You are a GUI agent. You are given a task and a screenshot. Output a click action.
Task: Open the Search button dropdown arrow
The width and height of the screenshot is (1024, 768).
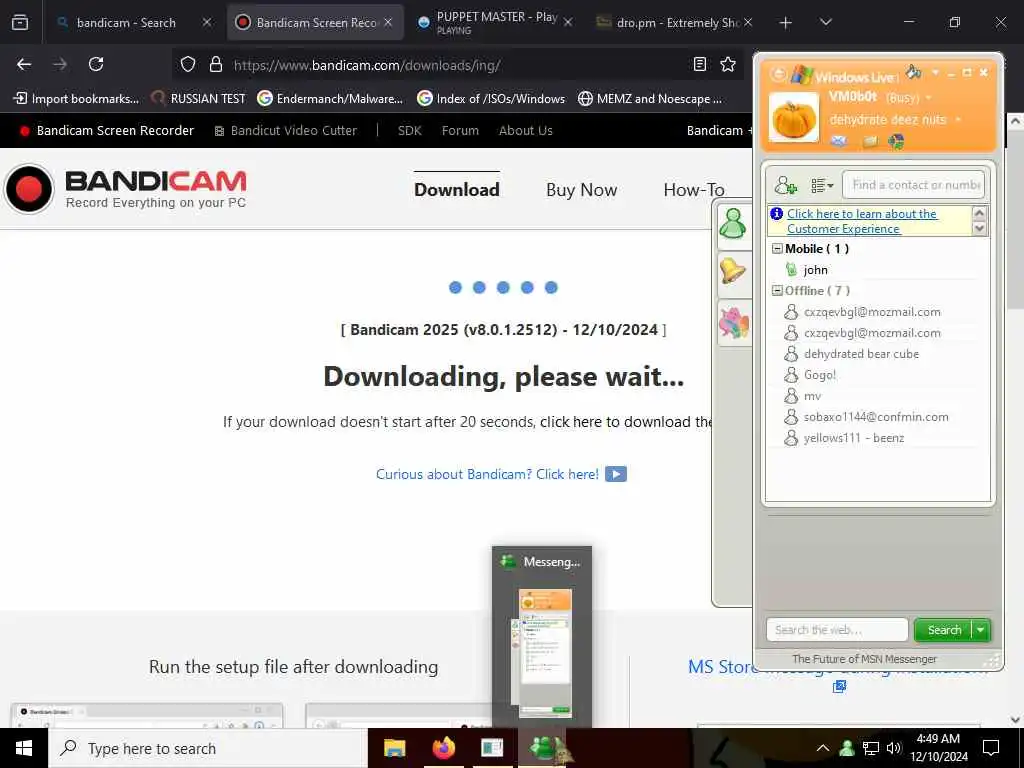(x=981, y=630)
